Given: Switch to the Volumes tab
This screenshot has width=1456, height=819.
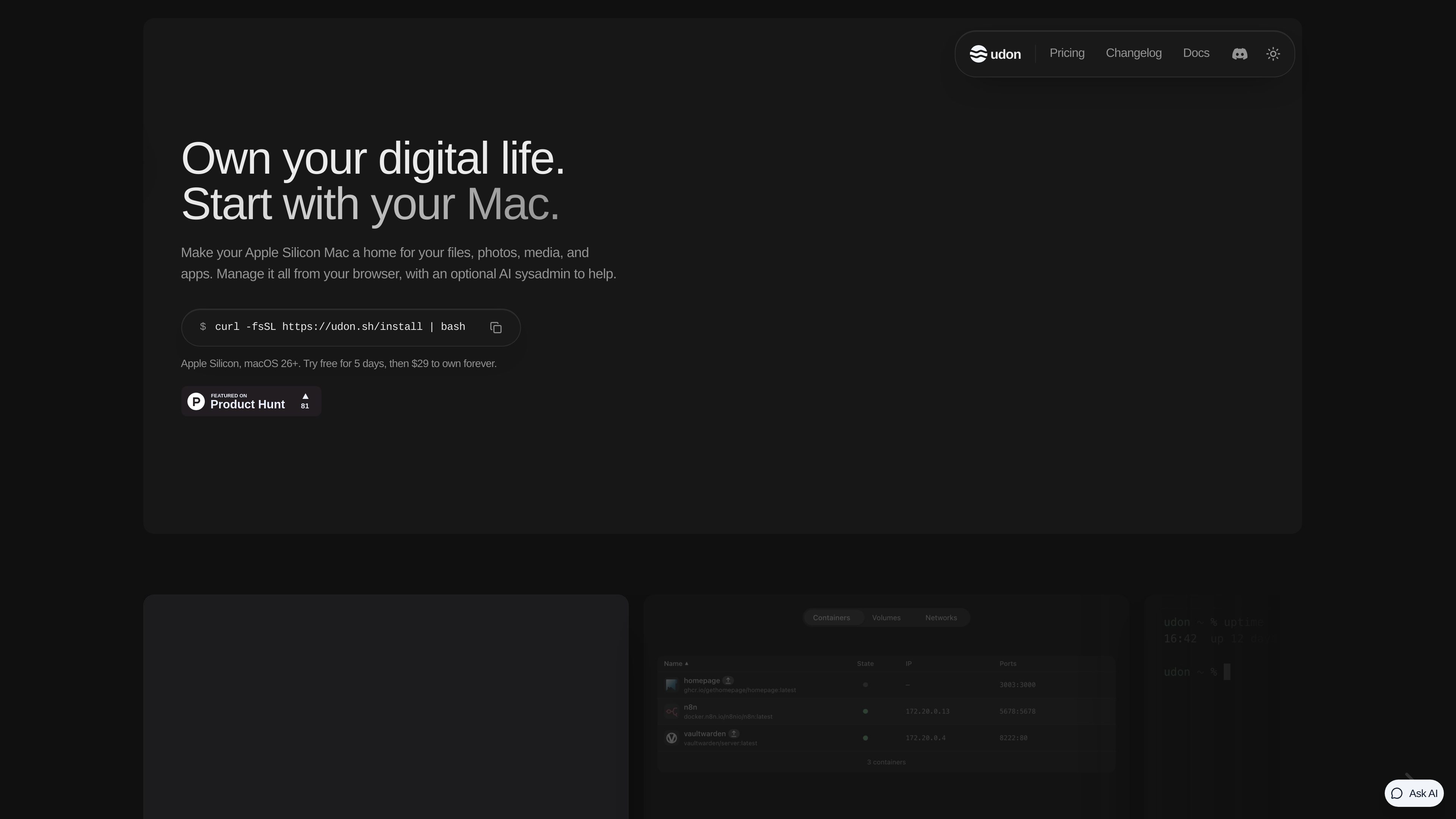Looking at the screenshot, I should pos(886,618).
